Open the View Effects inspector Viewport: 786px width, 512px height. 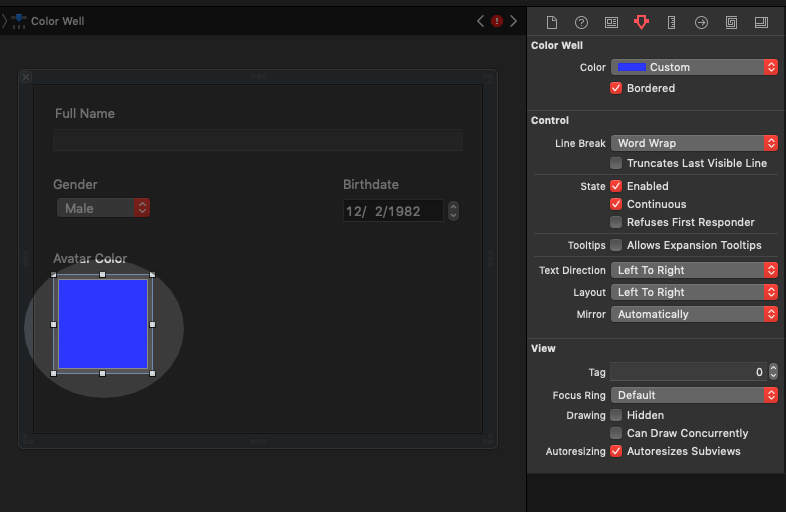click(761, 22)
